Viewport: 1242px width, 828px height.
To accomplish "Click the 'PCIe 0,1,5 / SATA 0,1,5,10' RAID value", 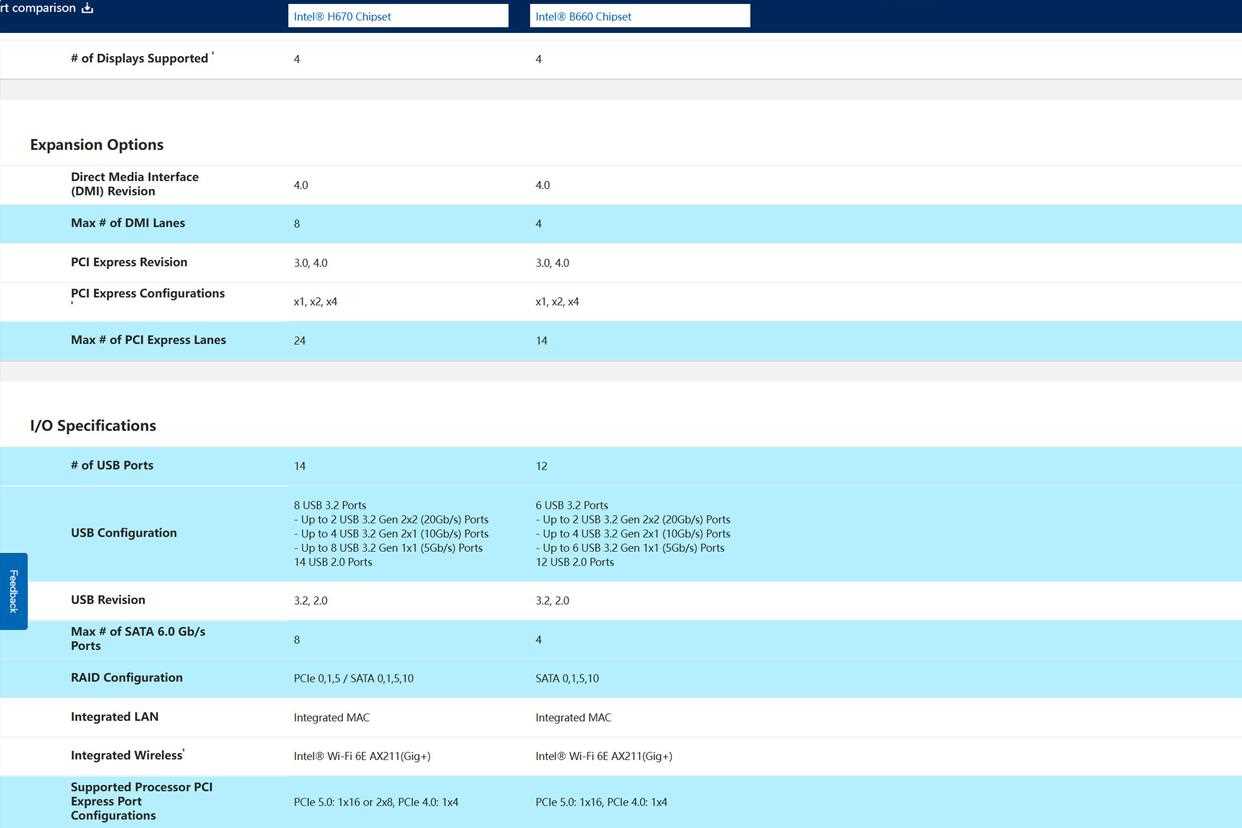I will [354, 678].
